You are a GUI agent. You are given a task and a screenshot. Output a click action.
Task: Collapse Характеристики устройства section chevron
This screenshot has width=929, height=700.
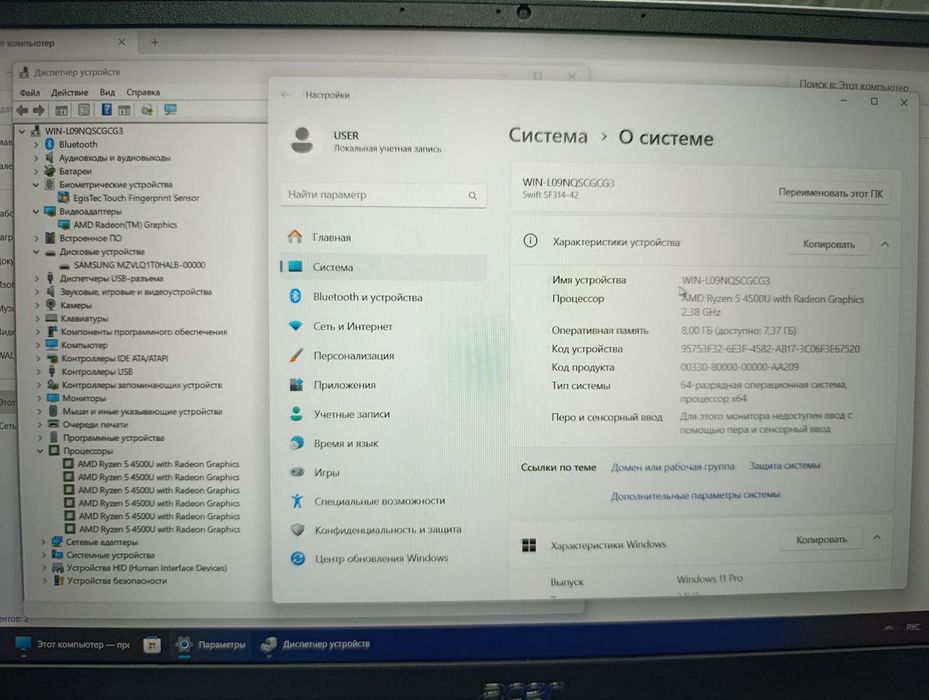point(885,244)
